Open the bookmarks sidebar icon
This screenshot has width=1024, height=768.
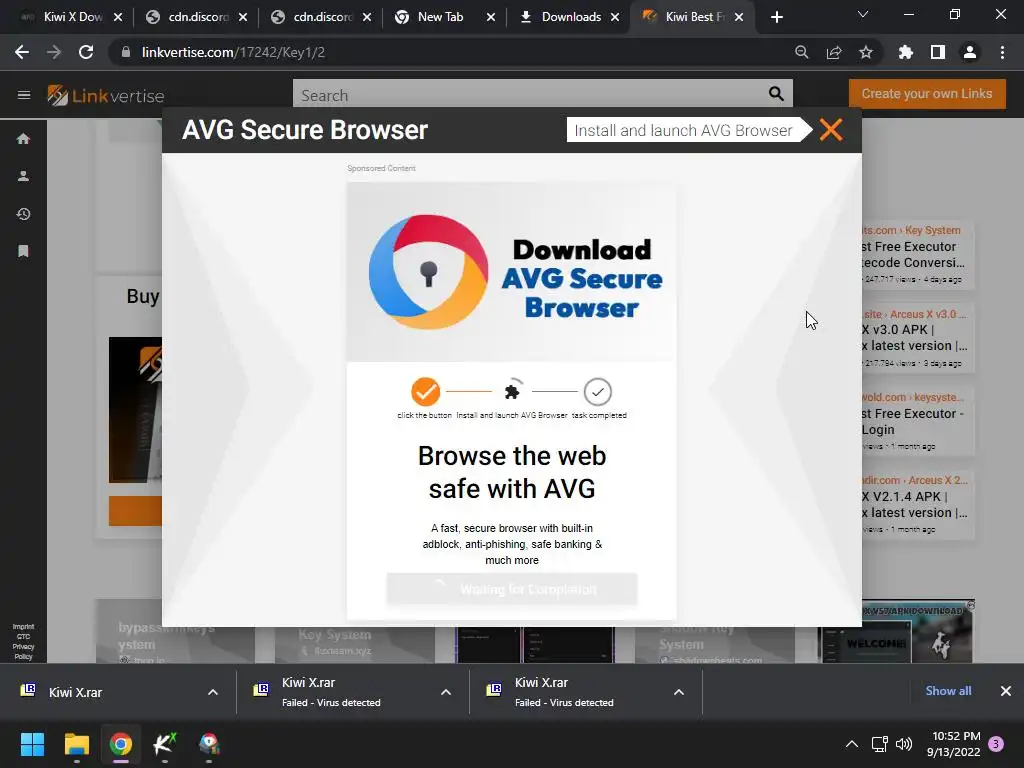click(x=24, y=251)
